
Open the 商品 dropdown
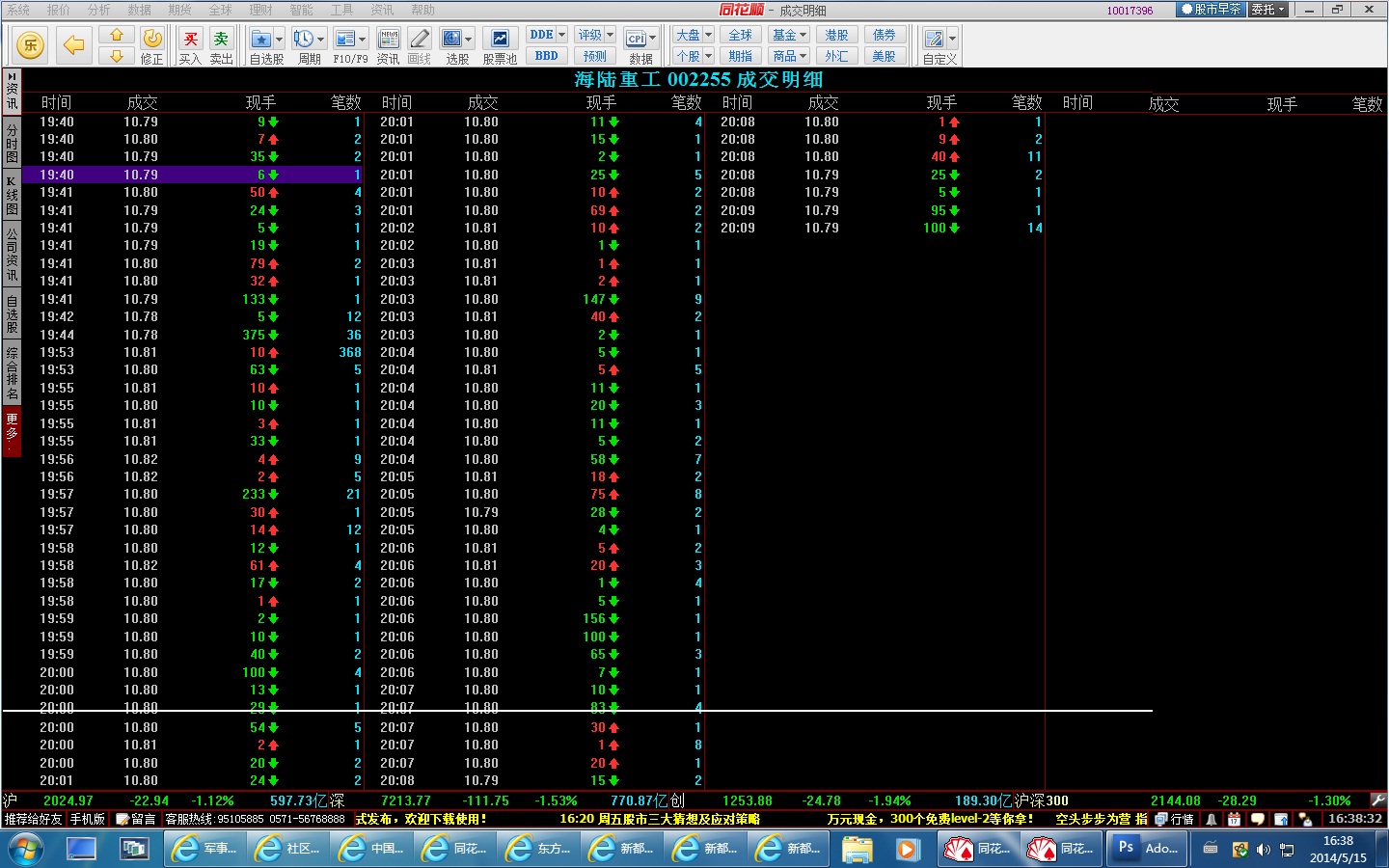tap(789, 56)
